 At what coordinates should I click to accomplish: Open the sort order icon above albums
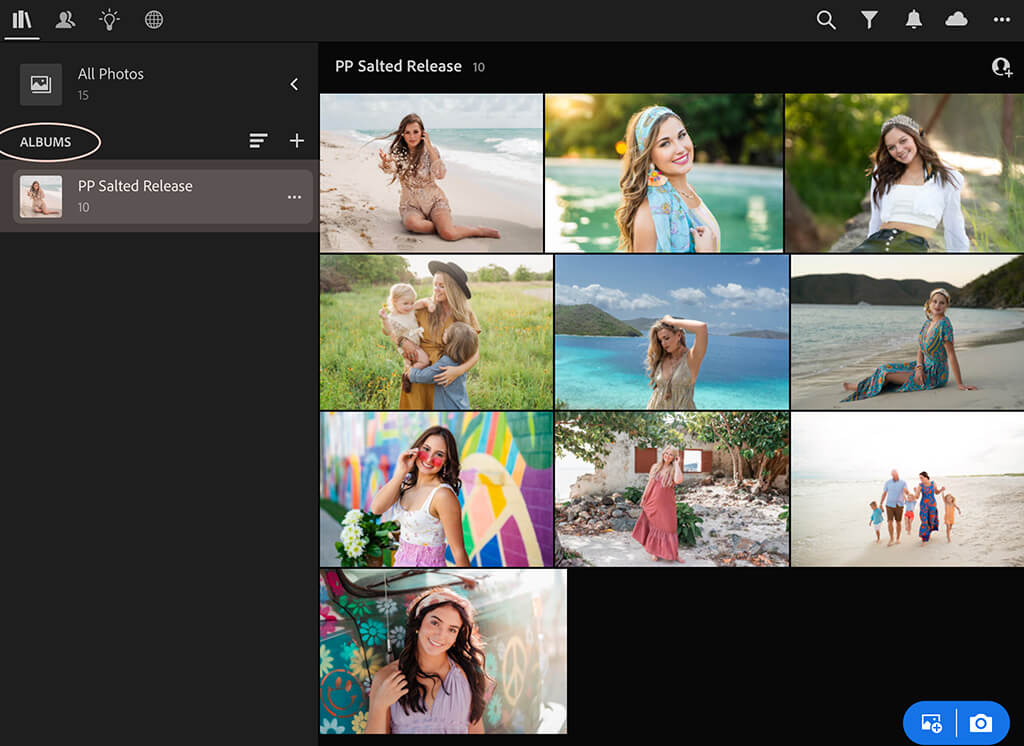(258, 141)
